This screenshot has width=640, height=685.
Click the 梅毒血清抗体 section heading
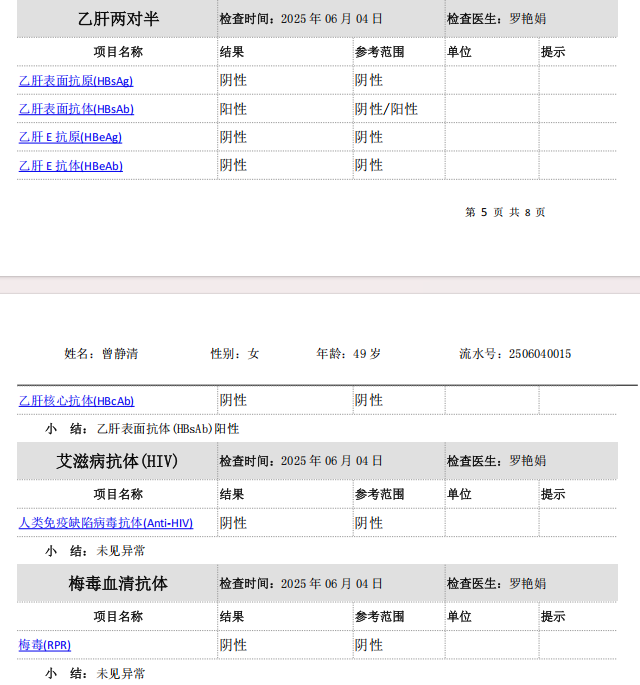[118, 584]
